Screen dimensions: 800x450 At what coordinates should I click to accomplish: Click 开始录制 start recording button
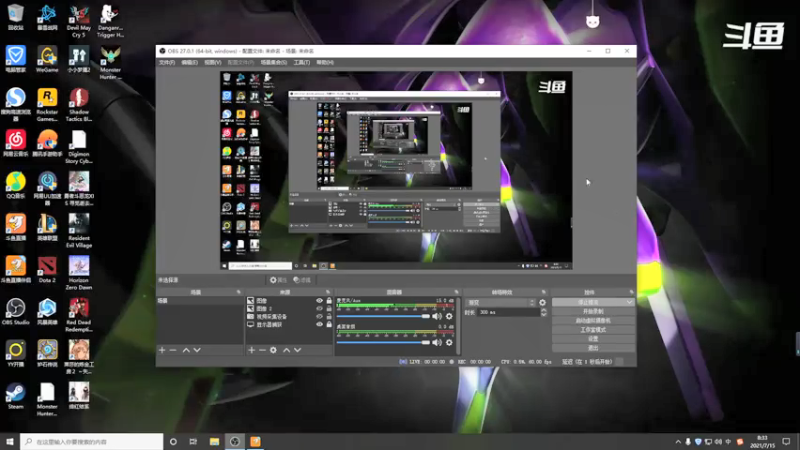[x=593, y=311]
